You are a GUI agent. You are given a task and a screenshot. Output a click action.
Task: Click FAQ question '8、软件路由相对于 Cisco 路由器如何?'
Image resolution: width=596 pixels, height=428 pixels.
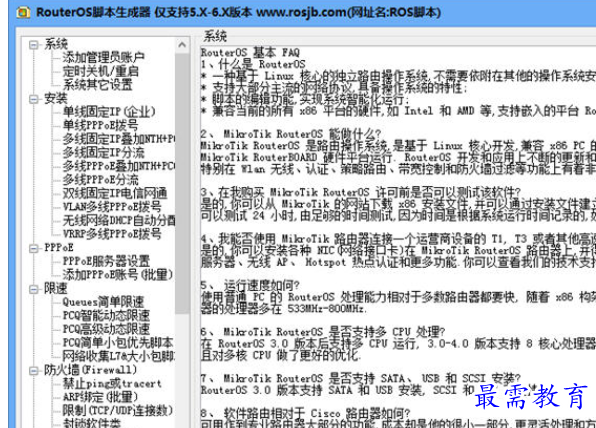pyautogui.click(x=305, y=413)
